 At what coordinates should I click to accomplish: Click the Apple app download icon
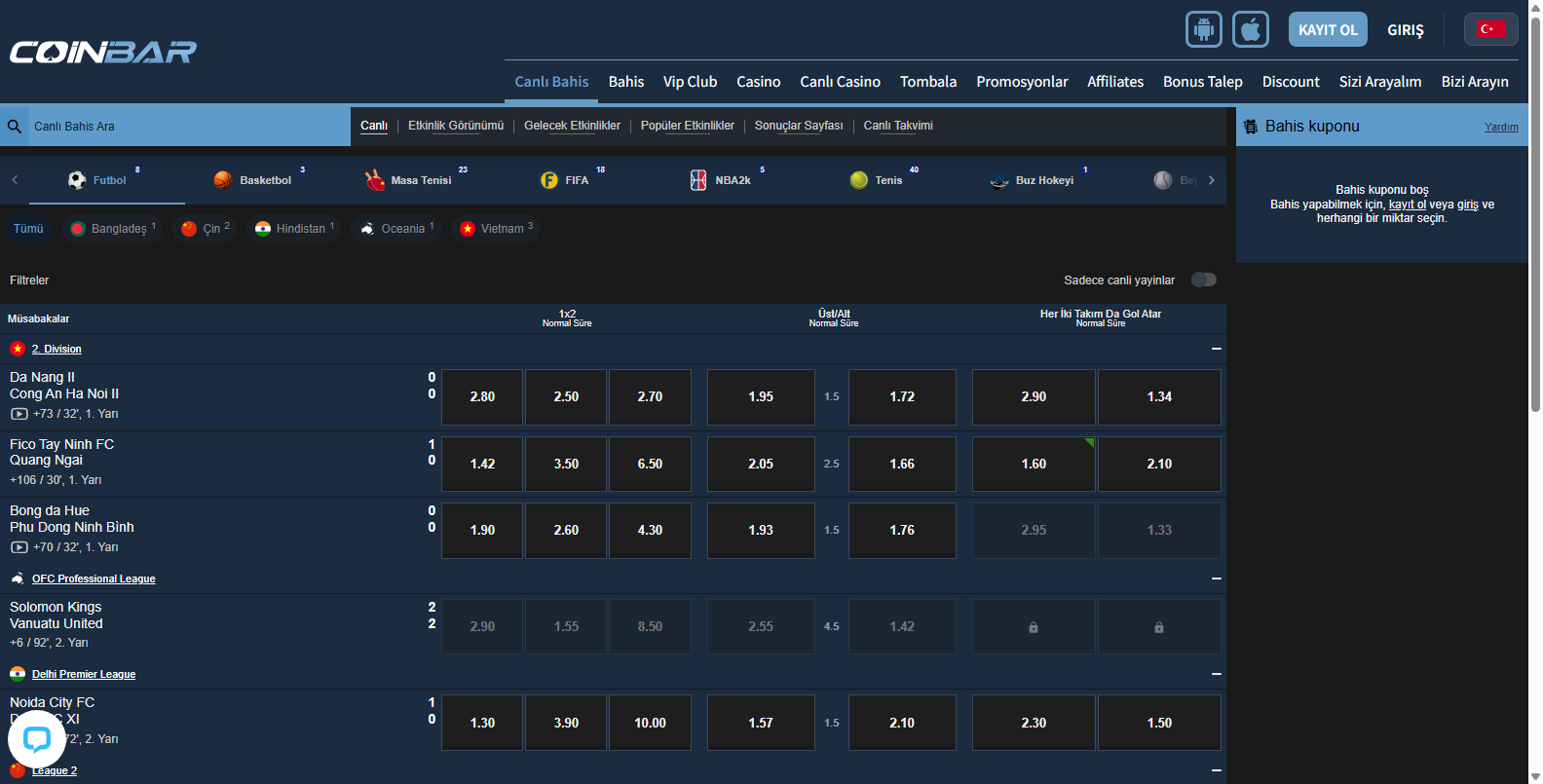(x=1251, y=29)
